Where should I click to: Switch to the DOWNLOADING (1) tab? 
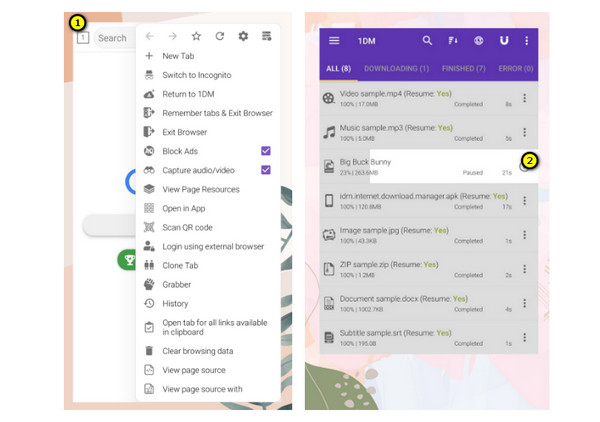tap(396, 68)
